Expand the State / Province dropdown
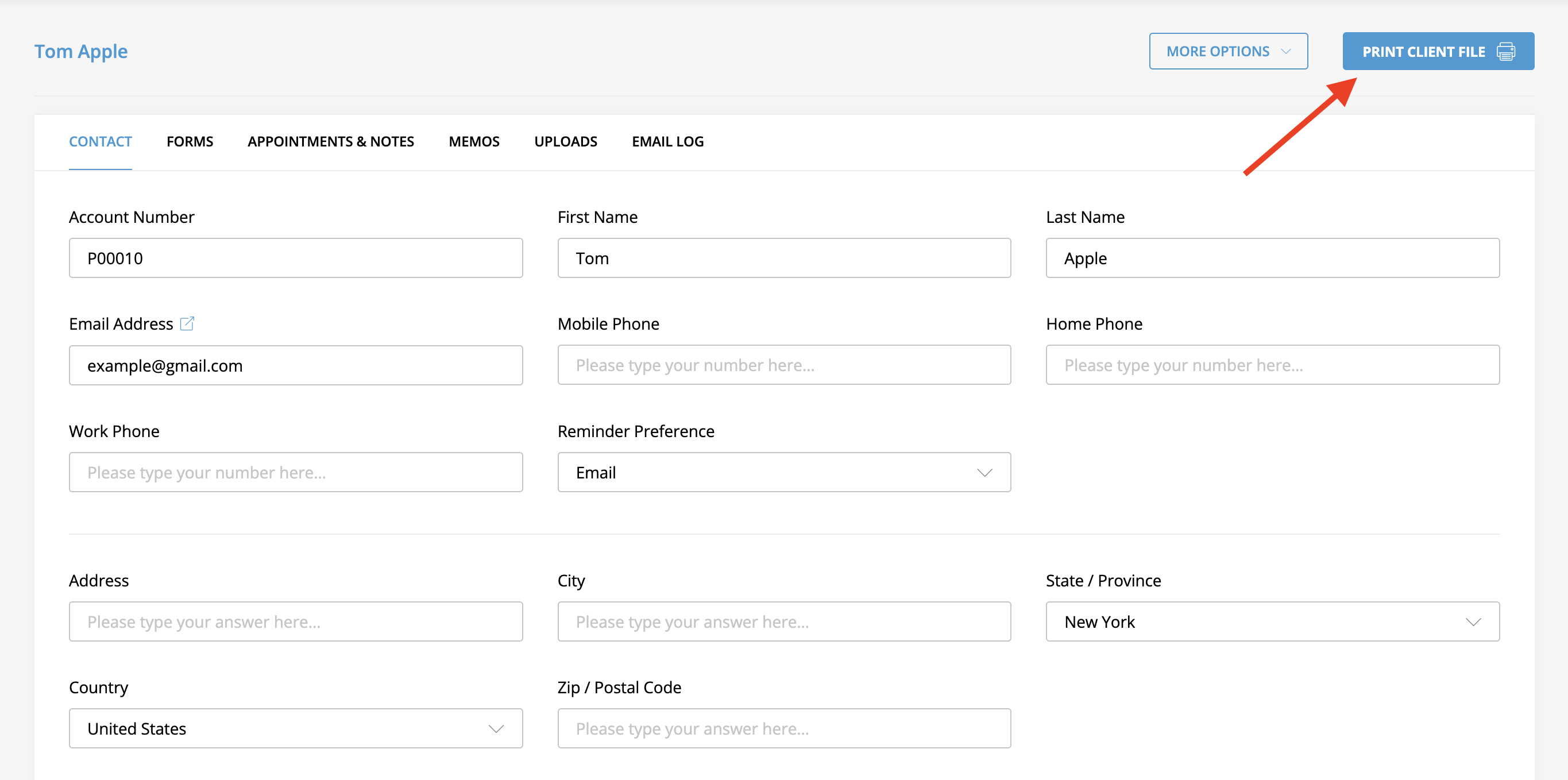Screen dimensions: 1568x780 pos(1272,621)
